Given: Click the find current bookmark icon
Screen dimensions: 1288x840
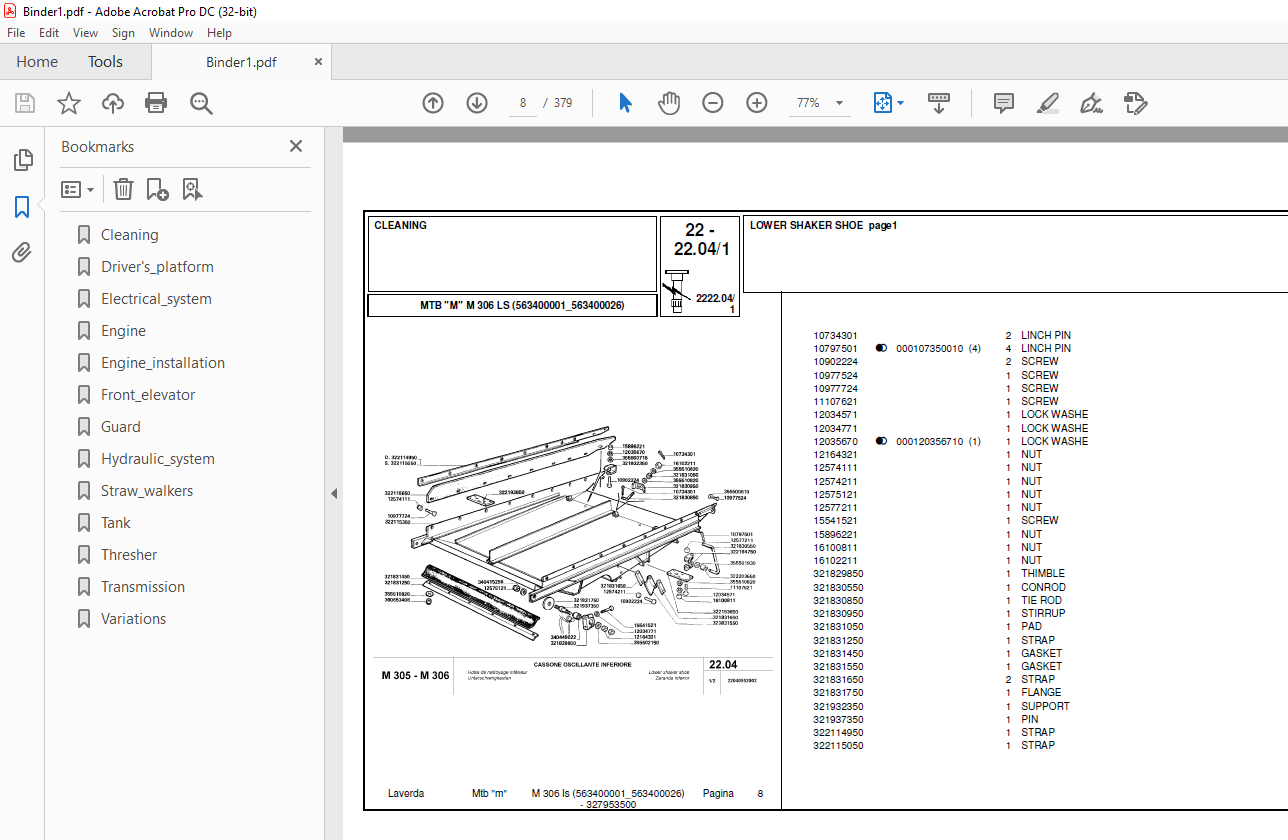Looking at the screenshot, I should pos(193,189).
